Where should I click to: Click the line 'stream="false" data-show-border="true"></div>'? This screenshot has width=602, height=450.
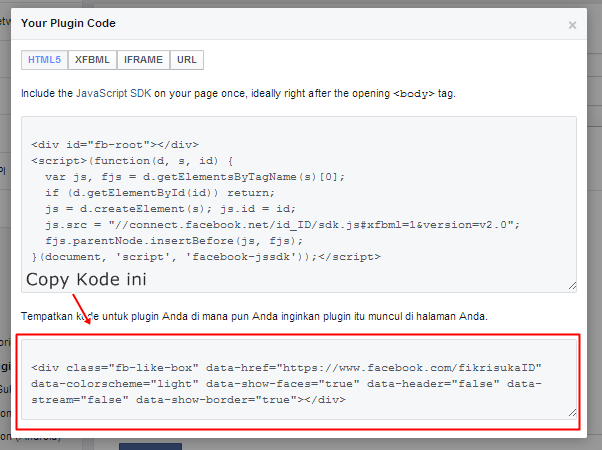click(189, 400)
